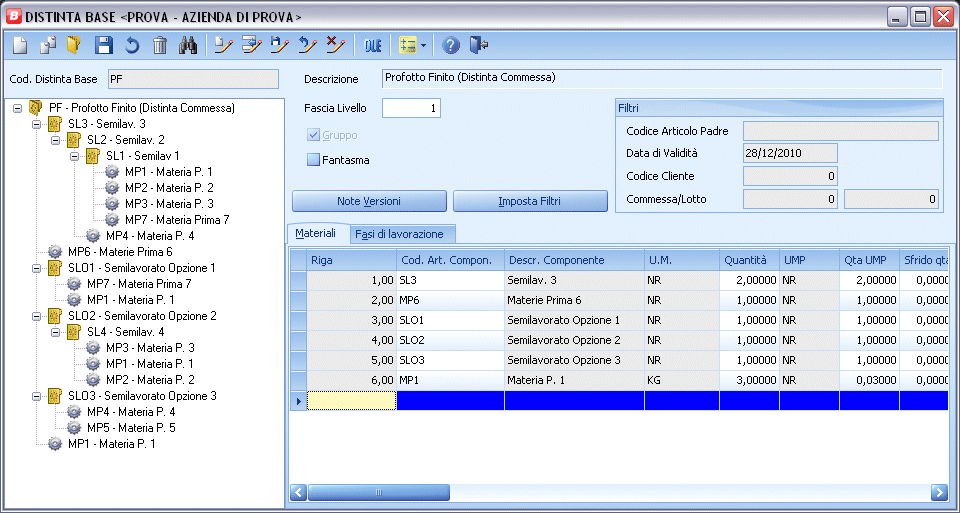Click the SLO3 node icon
Screen dimensions: 960x513
pos(55,395)
